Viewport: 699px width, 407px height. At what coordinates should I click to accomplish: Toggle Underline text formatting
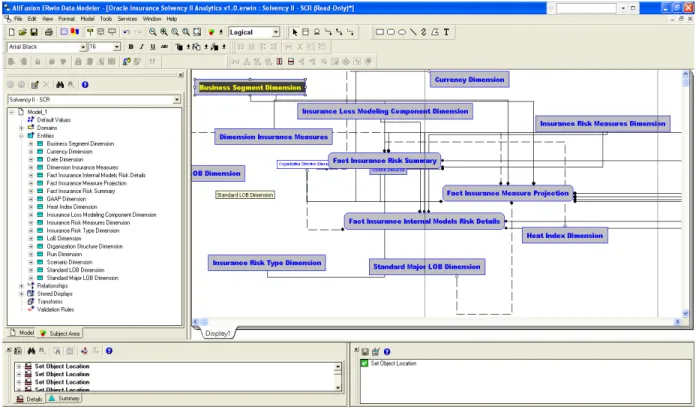pyautogui.click(x=153, y=47)
